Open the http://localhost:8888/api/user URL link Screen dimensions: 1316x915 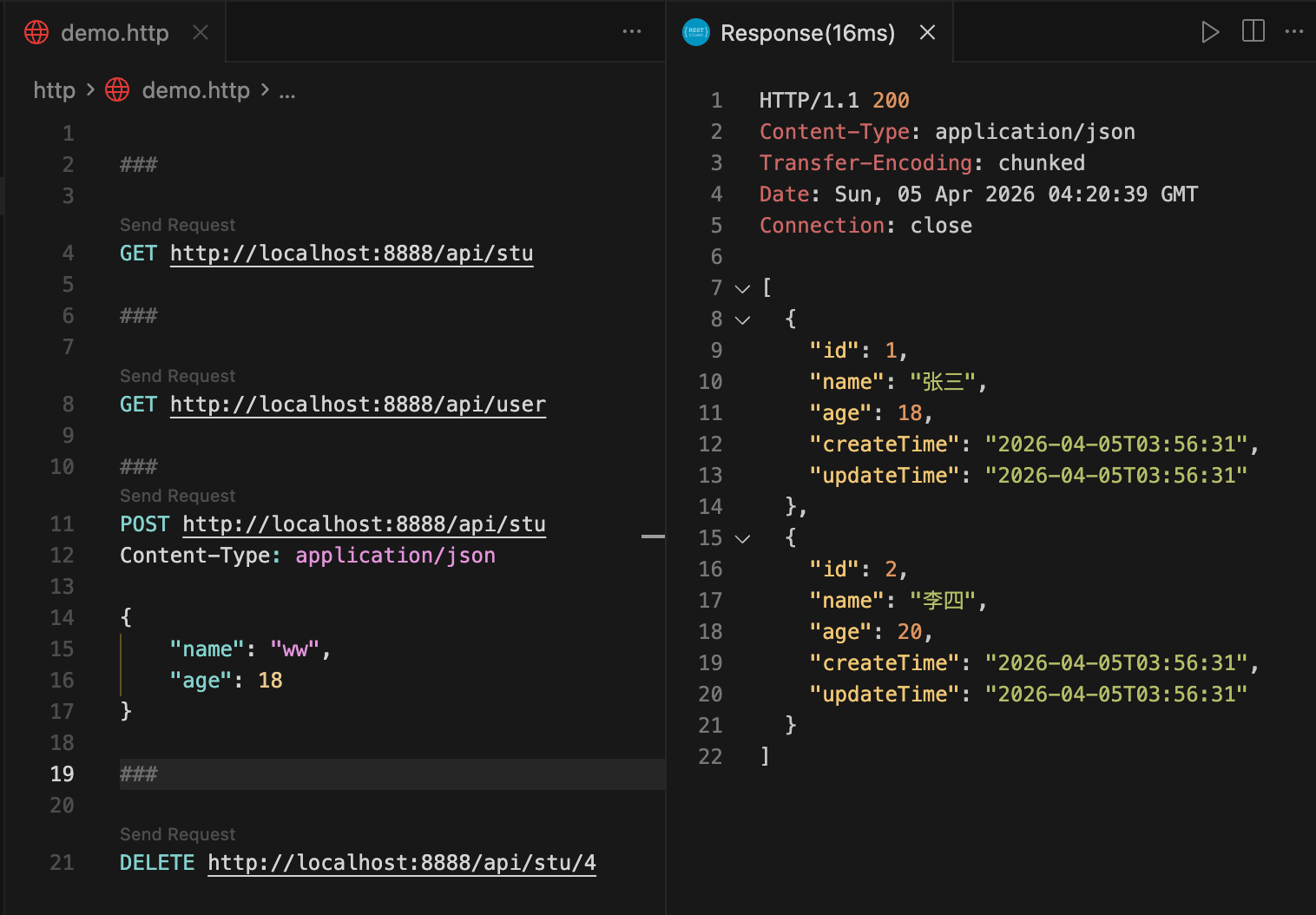click(x=358, y=405)
